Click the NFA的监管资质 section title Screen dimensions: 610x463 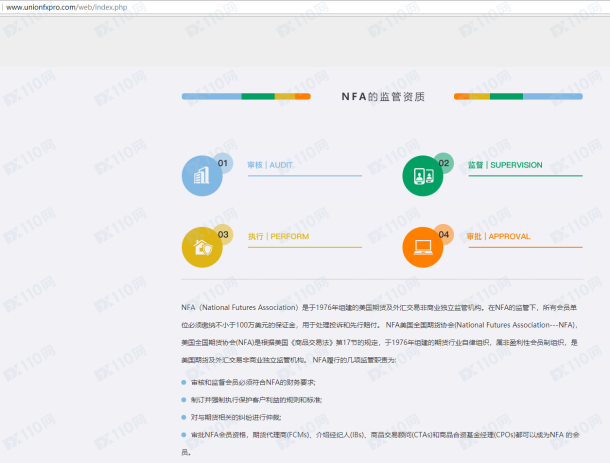point(383,96)
